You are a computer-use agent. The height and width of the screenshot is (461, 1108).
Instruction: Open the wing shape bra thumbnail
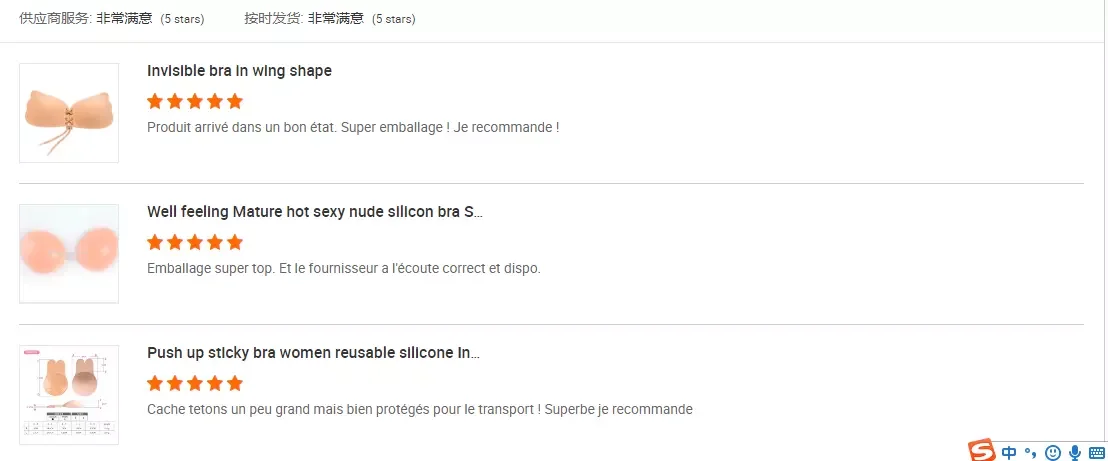point(69,113)
